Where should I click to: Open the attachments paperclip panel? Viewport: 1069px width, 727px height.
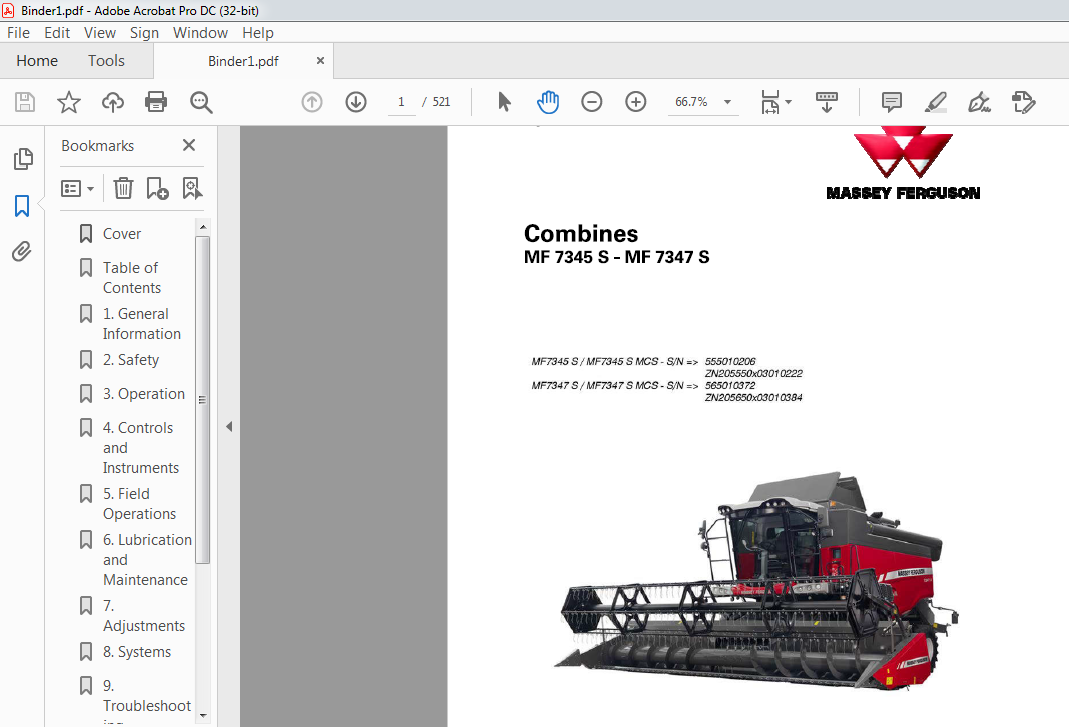pos(22,252)
